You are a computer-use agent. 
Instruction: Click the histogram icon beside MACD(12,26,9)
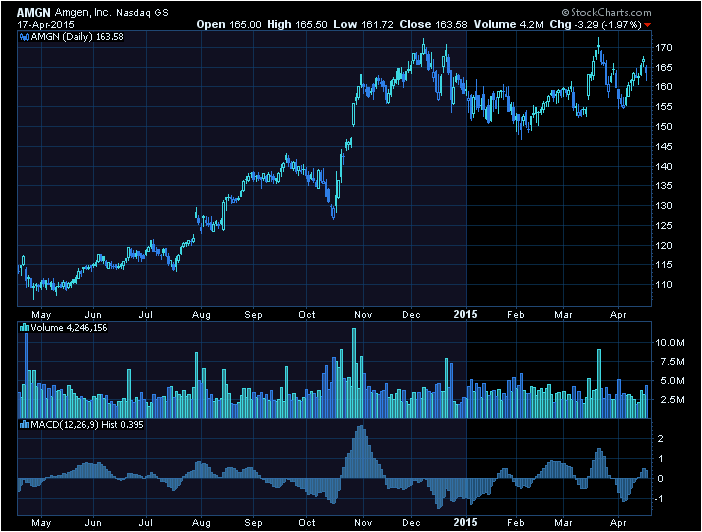click(x=25, y=425)
